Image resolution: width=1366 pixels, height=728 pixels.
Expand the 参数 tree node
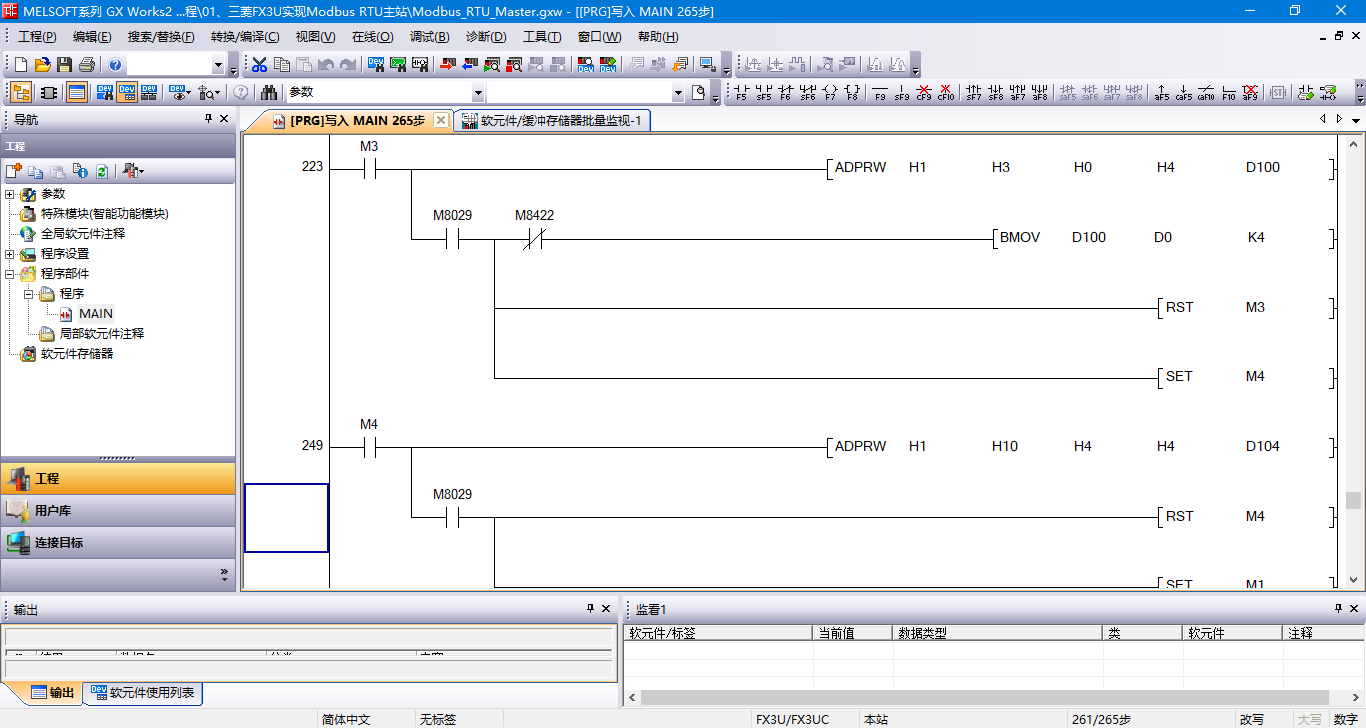(10, 194)
